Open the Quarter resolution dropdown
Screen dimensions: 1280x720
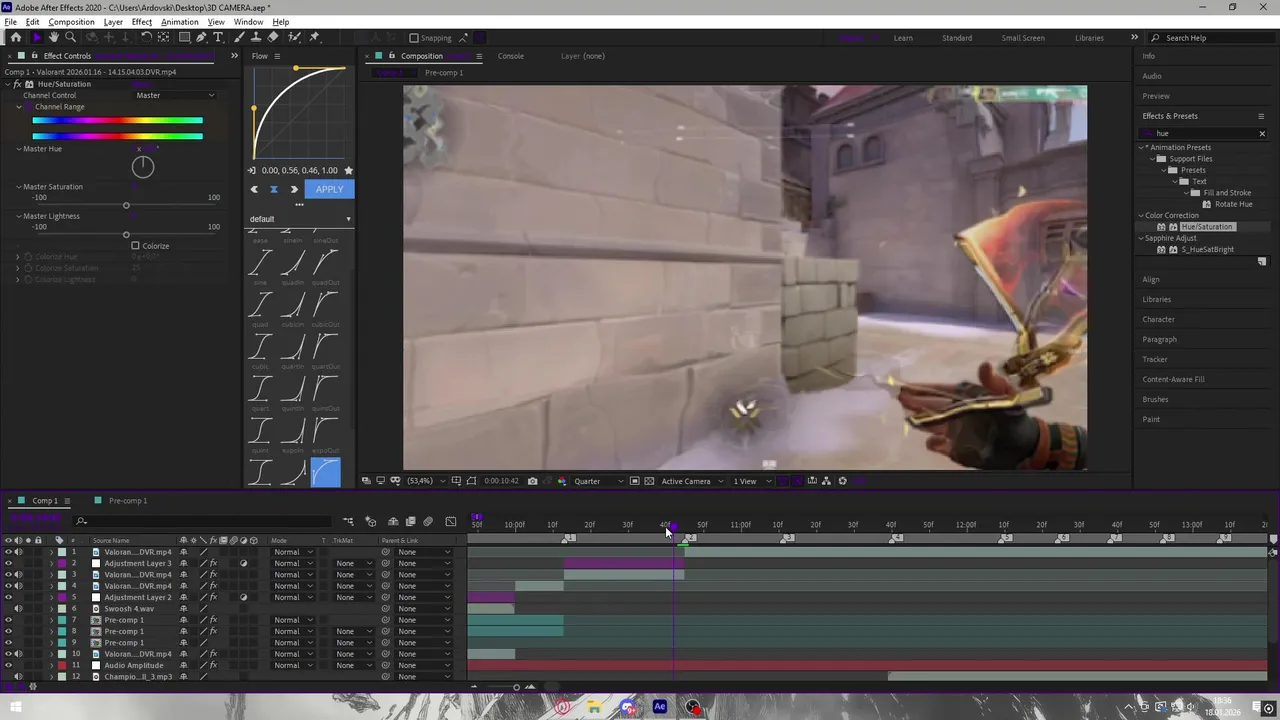[x=598, y=481]
